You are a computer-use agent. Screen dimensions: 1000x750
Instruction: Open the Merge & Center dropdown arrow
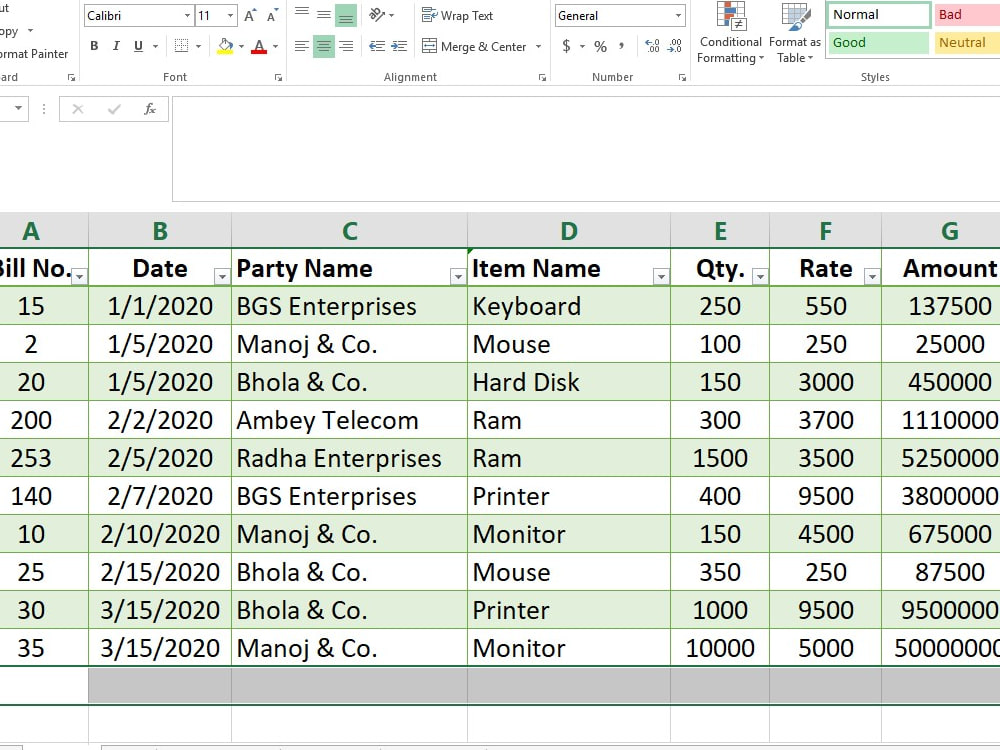click(x=538, y=46)
